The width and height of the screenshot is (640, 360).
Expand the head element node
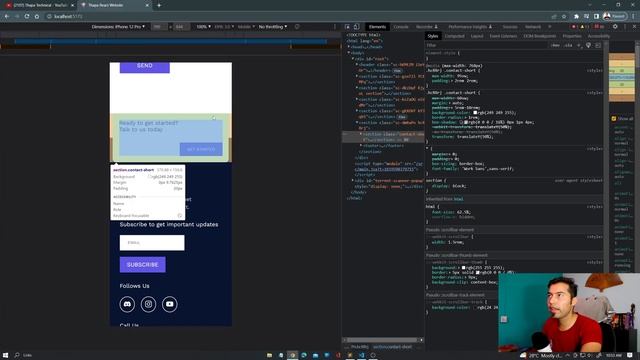pyautogui.click(x=349, y=47)
